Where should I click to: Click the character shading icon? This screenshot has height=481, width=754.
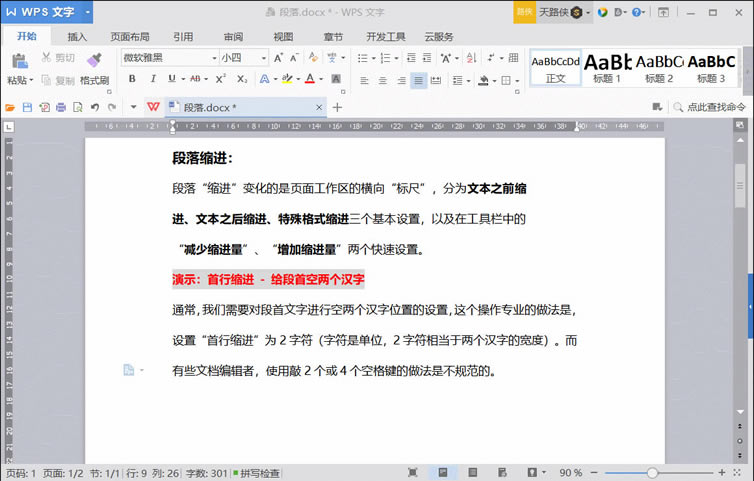point(336,79)
